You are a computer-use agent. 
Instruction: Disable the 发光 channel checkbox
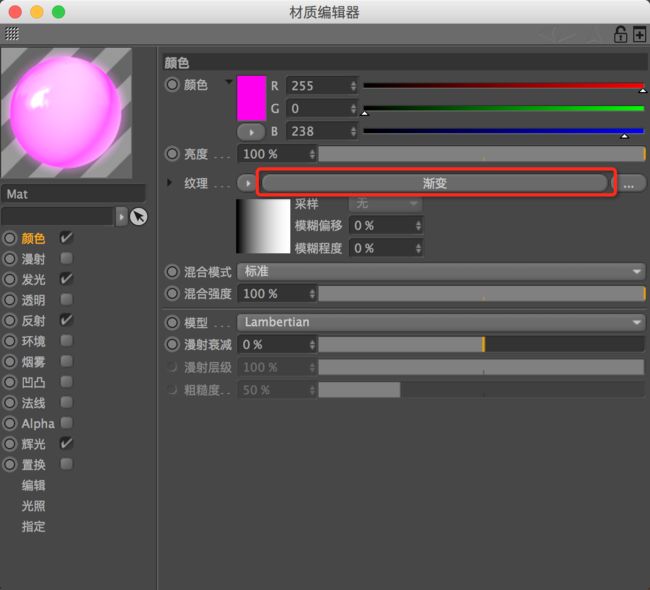coord(66,279)
